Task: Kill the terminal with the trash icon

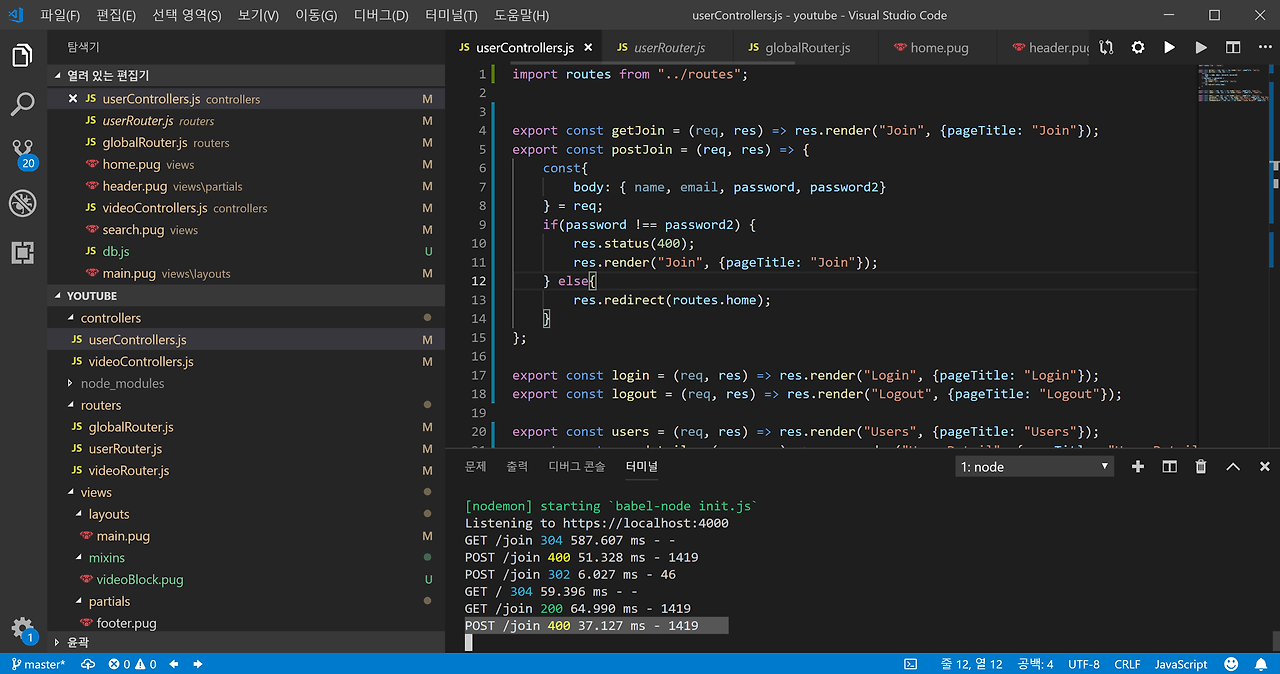Action: pos(1201,467)
